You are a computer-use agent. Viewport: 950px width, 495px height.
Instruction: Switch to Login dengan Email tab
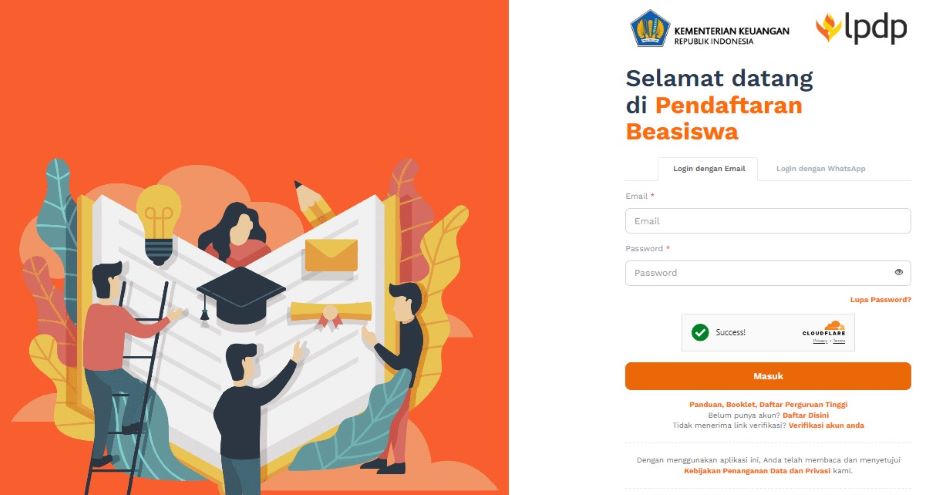click(x=709, y=168)
